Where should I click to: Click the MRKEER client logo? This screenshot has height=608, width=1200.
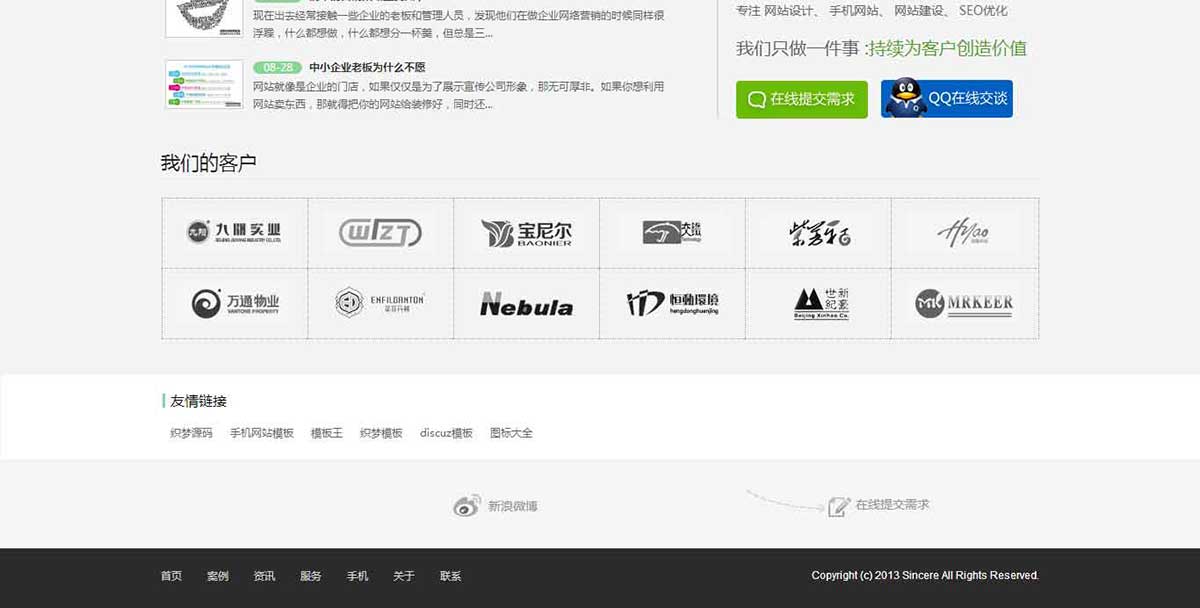tap(964, 303)
